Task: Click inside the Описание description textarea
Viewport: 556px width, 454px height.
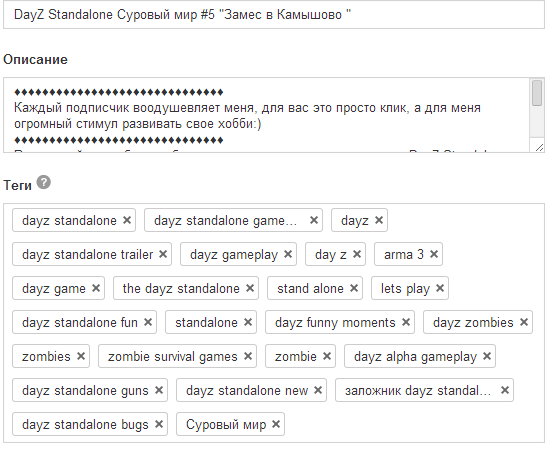Action: tap(267, 115)
